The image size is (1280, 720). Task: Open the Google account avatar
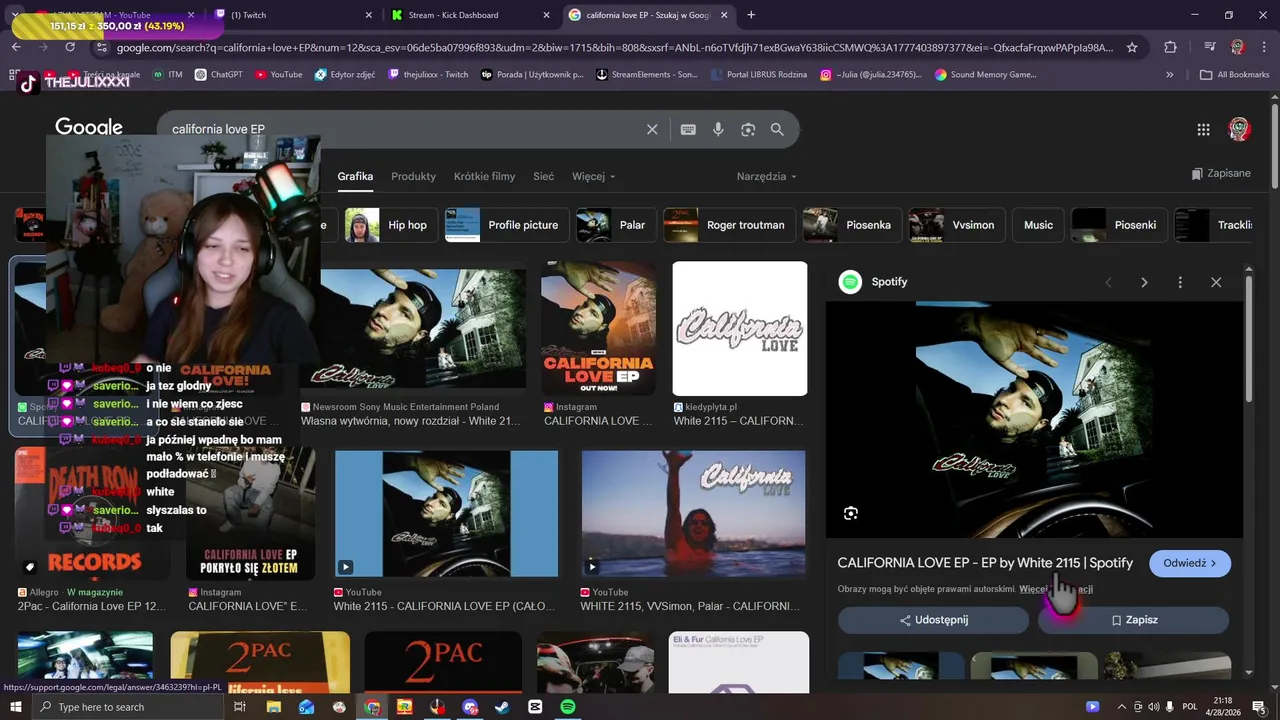(x=1239, y=129)
